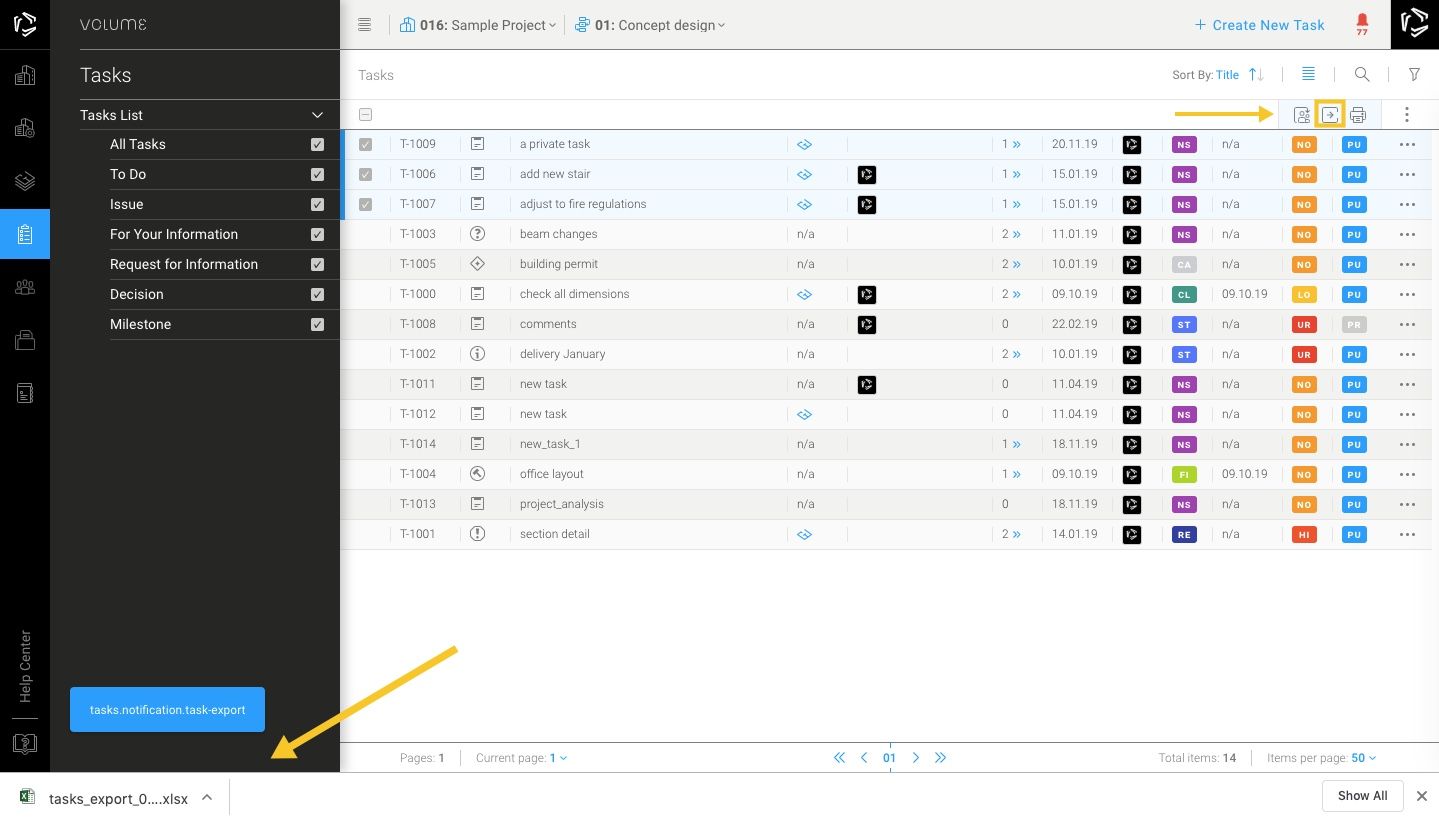Open the building settings sidebar item

(25, 128)
